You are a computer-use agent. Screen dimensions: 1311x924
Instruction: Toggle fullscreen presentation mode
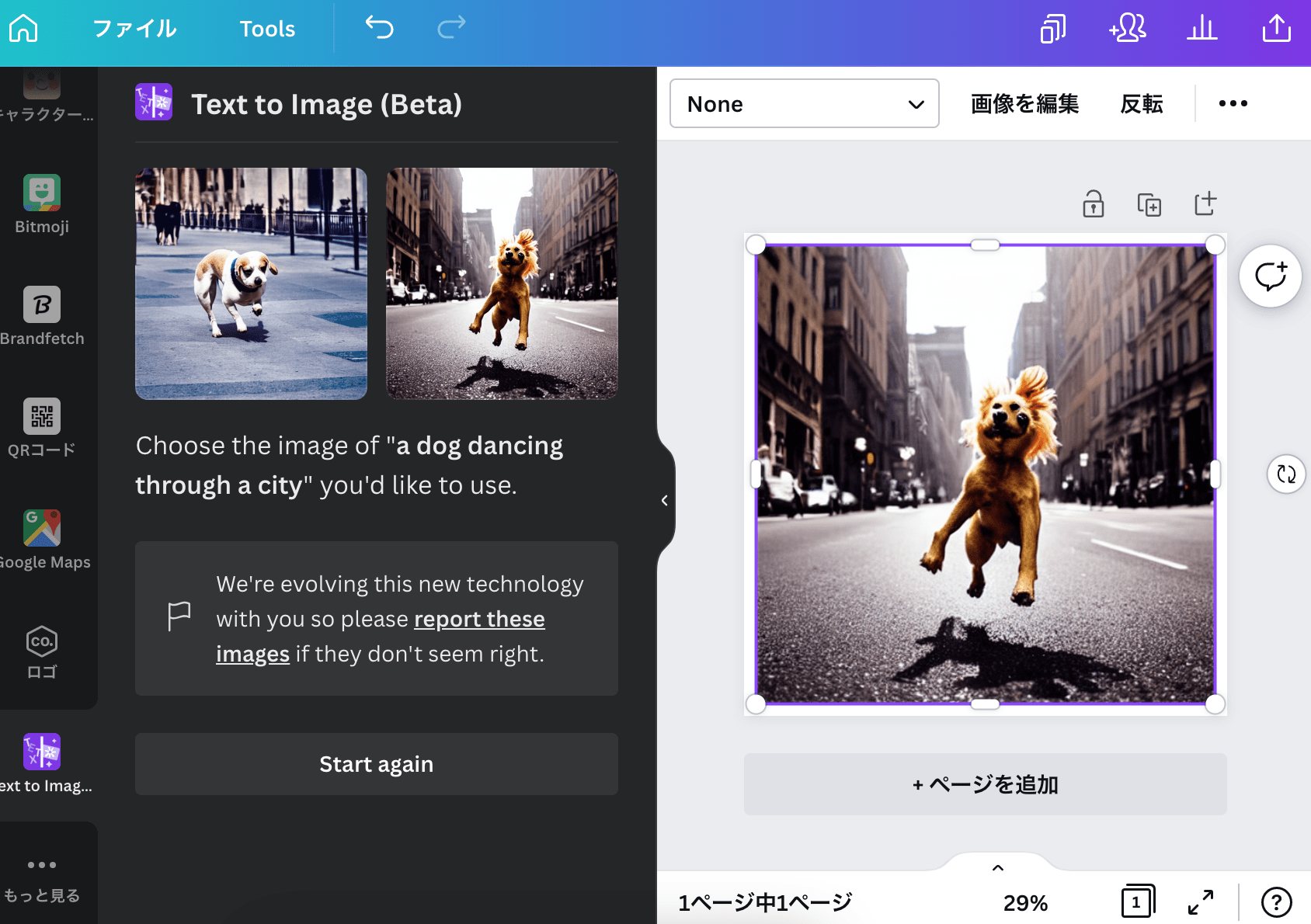(x=1201, y=902)
